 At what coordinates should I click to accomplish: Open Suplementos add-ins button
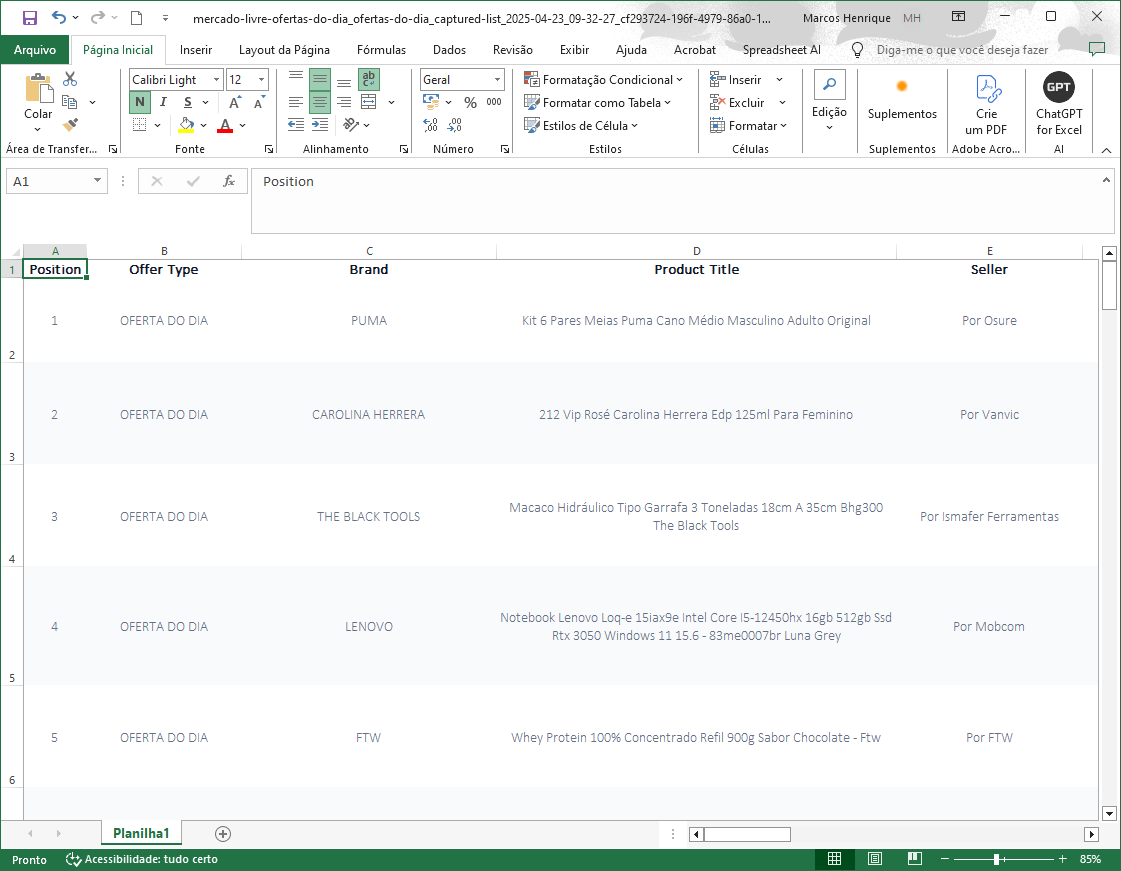(902, 100)
